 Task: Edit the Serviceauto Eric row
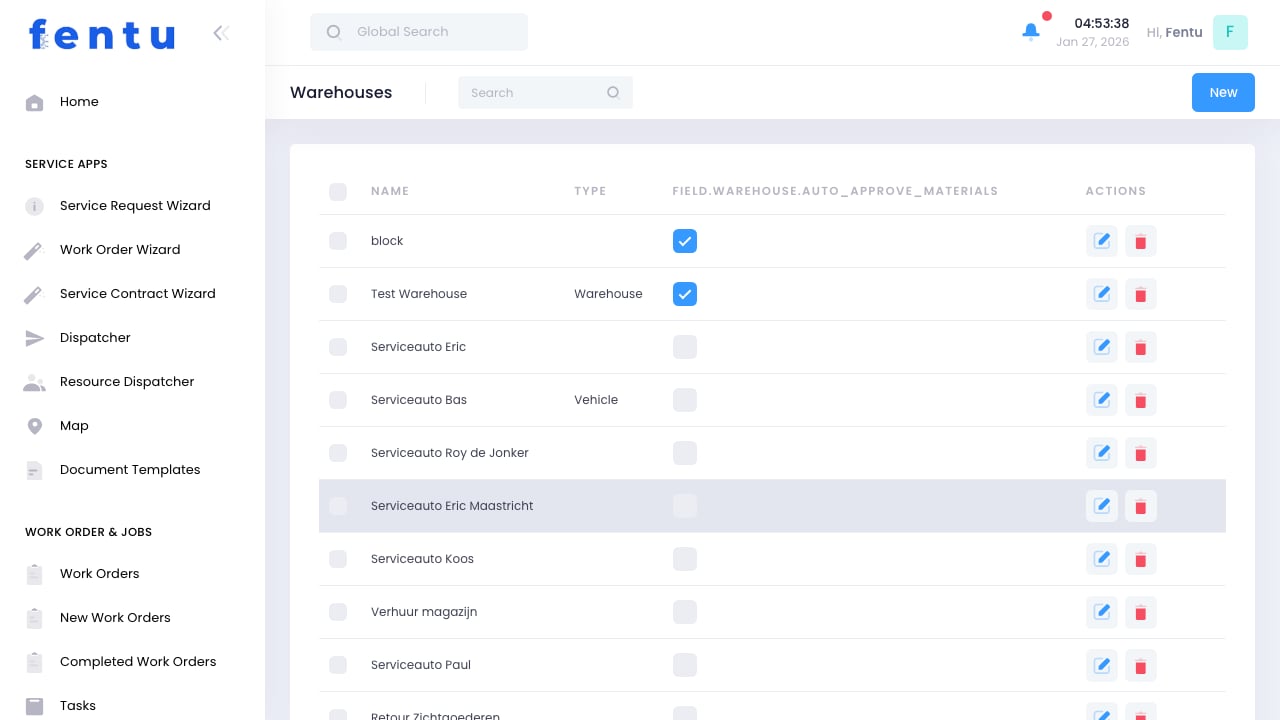click(1102, 347)
